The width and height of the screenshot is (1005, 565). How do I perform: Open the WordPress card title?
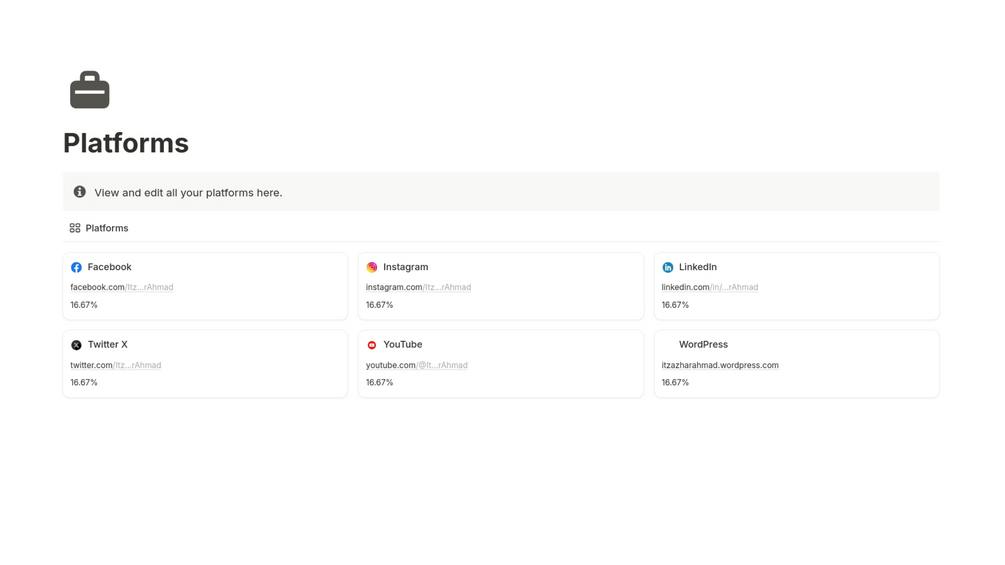tap(703, 344)
